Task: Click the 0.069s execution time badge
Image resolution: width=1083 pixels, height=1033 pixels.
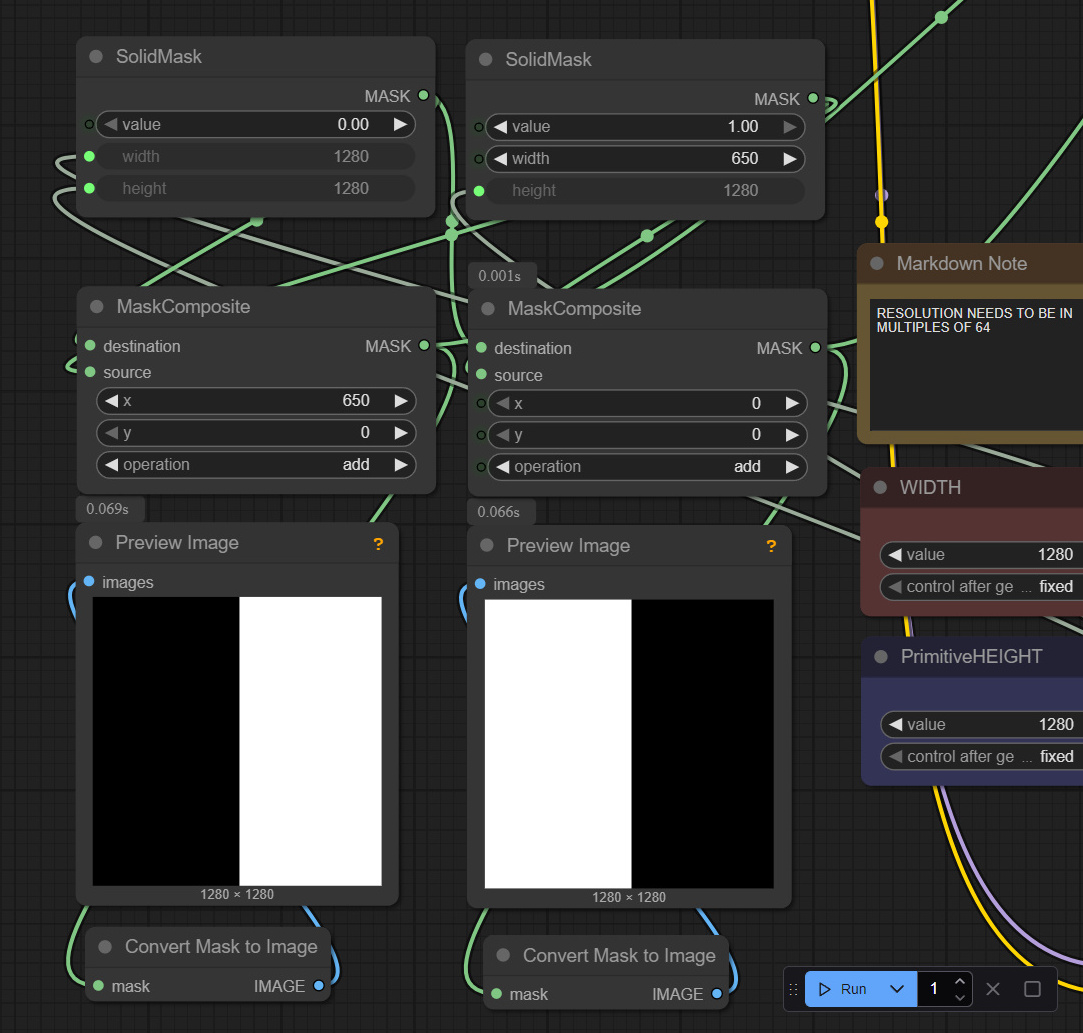Action: [x=110, y=509]
